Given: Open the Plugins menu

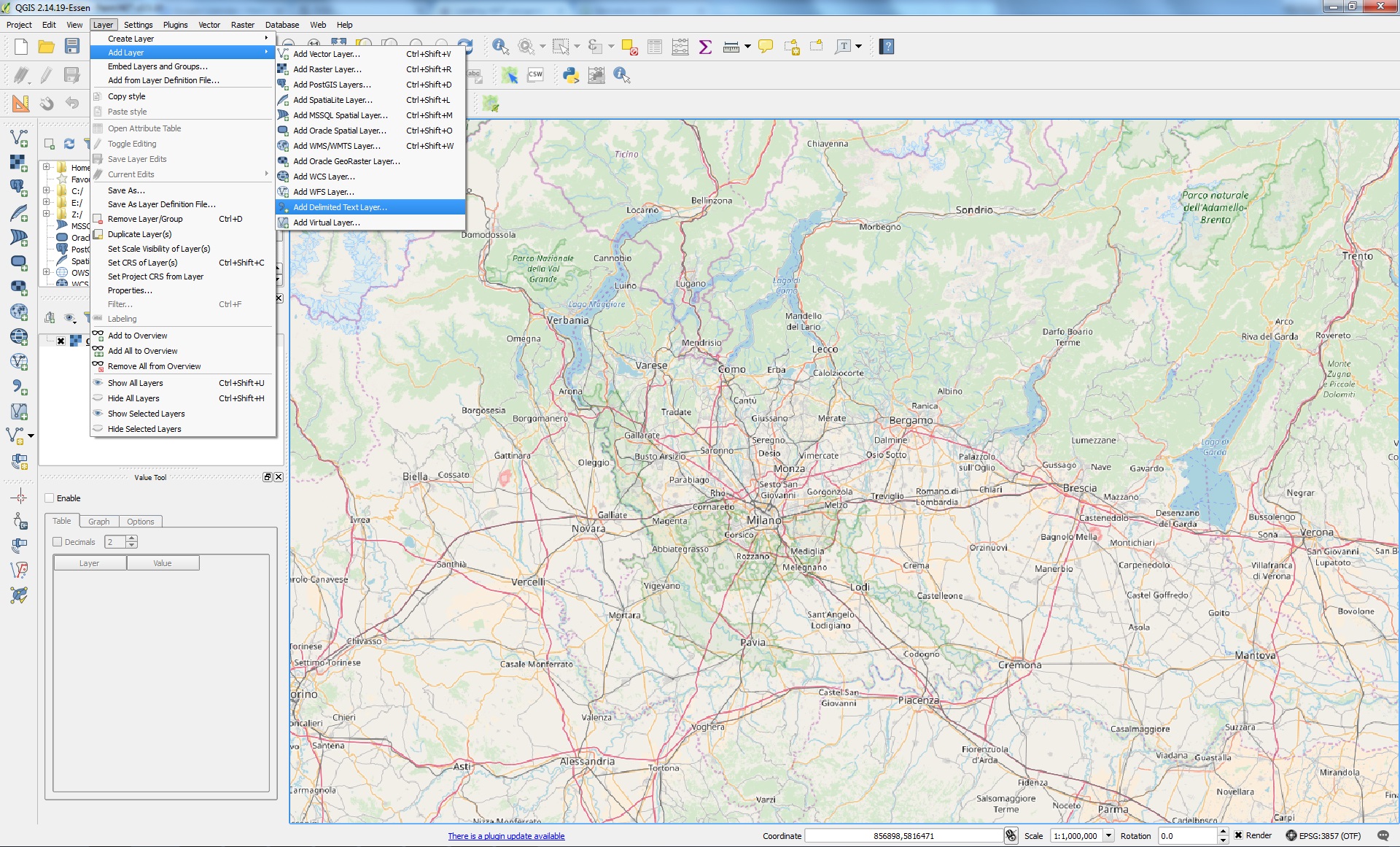Looking at the screenshot, I should pos(175,25).
